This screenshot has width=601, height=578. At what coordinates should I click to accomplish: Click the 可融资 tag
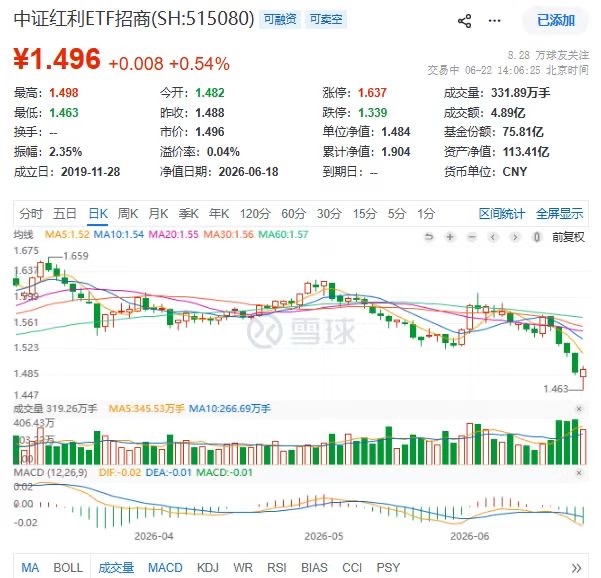pos(280,19)
